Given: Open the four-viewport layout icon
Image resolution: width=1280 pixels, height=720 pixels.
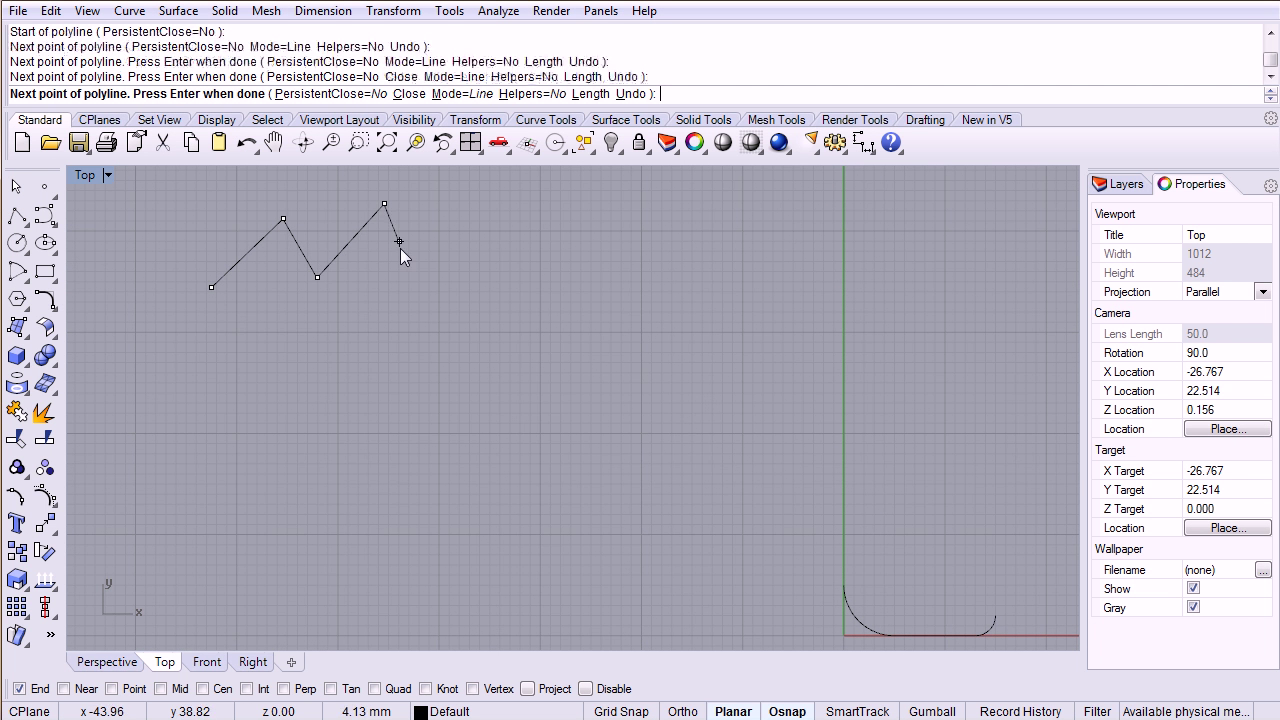Looking at the screenshot, I should tap(470, 143).
